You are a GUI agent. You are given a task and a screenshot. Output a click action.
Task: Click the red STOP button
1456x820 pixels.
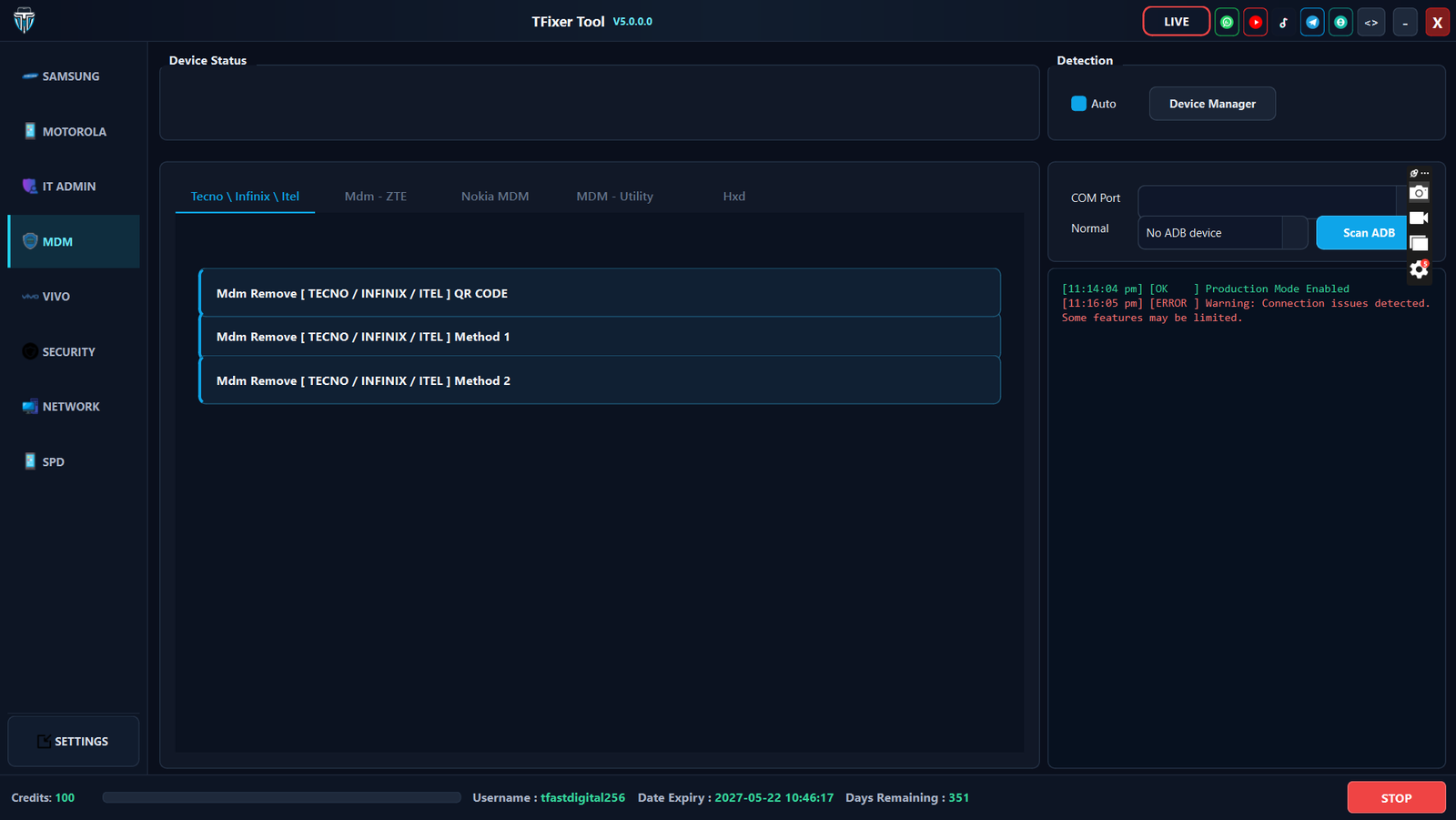pos(1397,798)
